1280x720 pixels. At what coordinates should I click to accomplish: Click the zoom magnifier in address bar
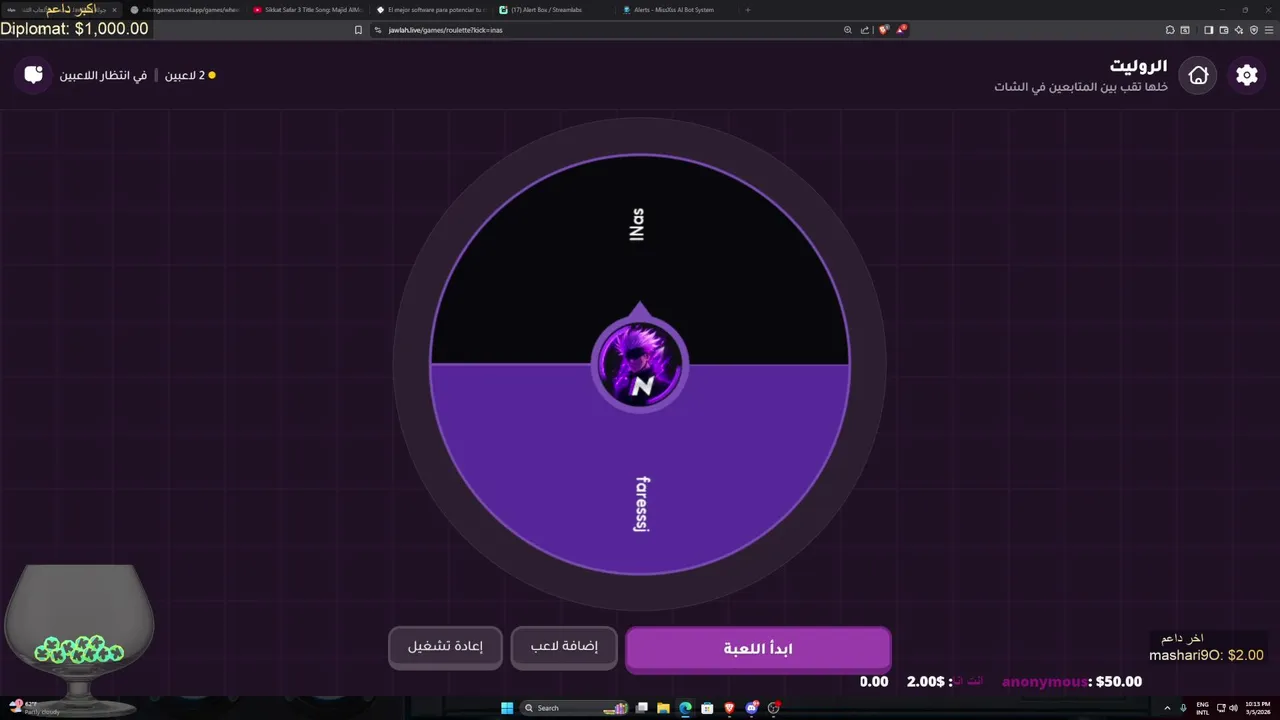tap(848, 30)
